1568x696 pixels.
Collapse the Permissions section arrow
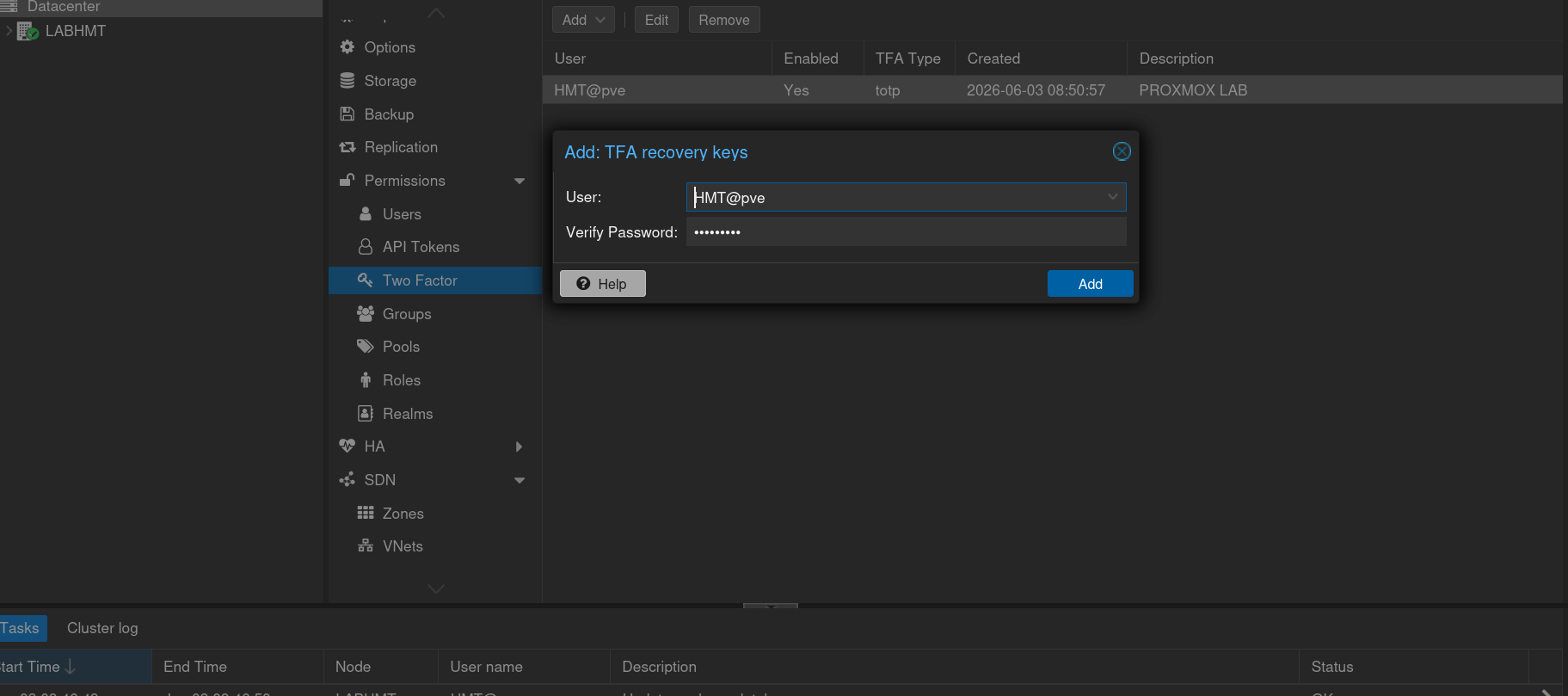coord(520,181)
